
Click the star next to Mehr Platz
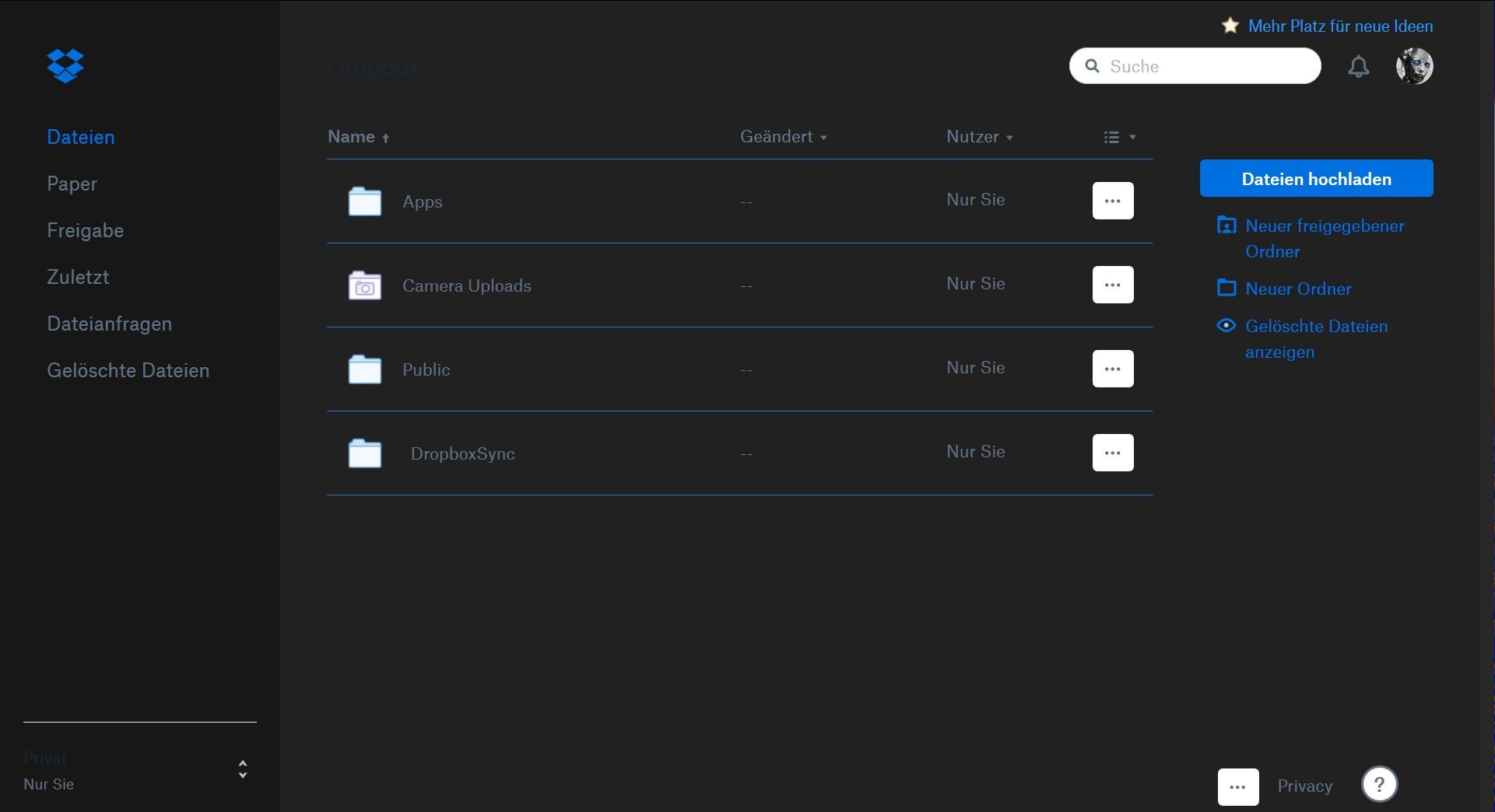[x=1230, y=25]
